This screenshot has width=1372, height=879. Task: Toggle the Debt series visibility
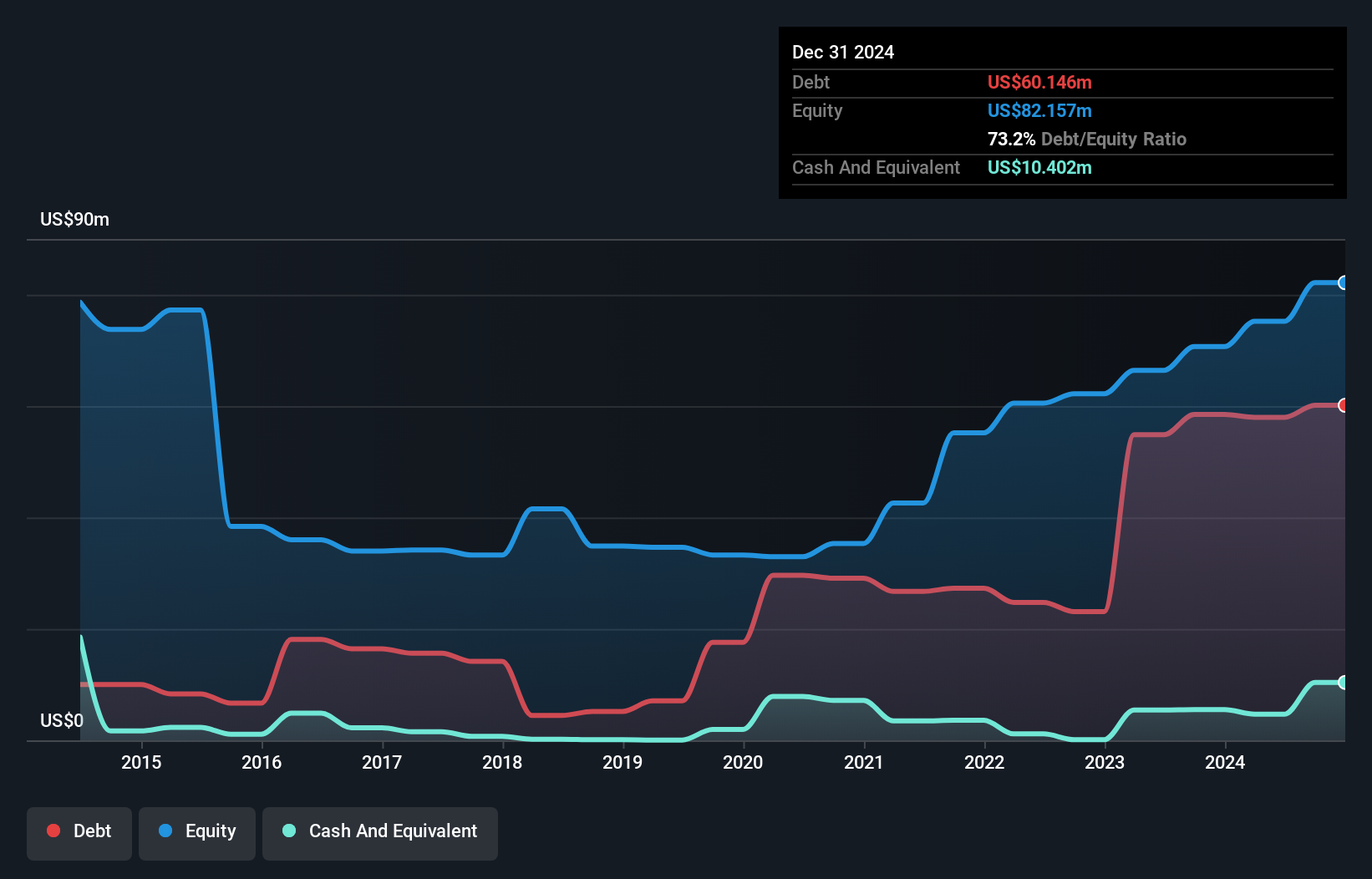coord(79,831)
